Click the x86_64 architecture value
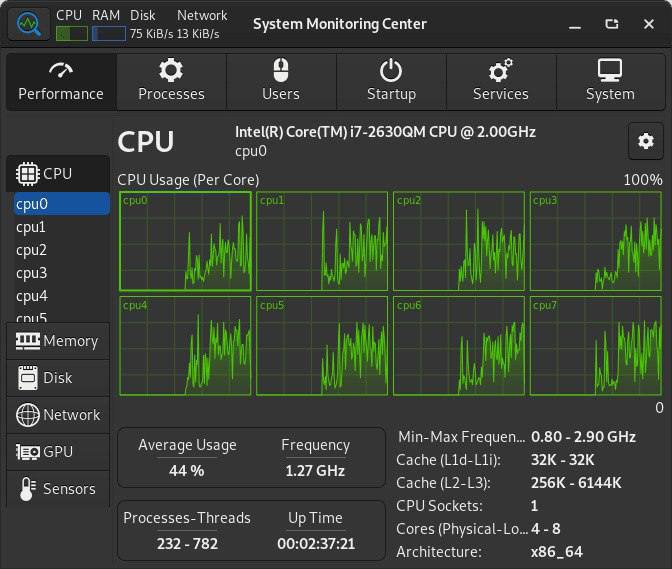Image resolution: width=672 pixels, height=569 pixels. point(557,552)
